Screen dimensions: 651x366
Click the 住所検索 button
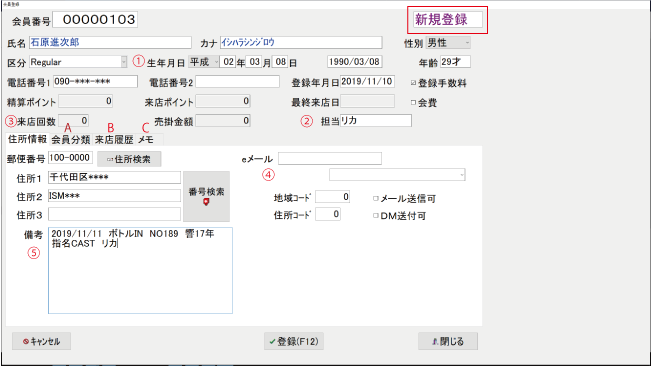pos(129,159)
